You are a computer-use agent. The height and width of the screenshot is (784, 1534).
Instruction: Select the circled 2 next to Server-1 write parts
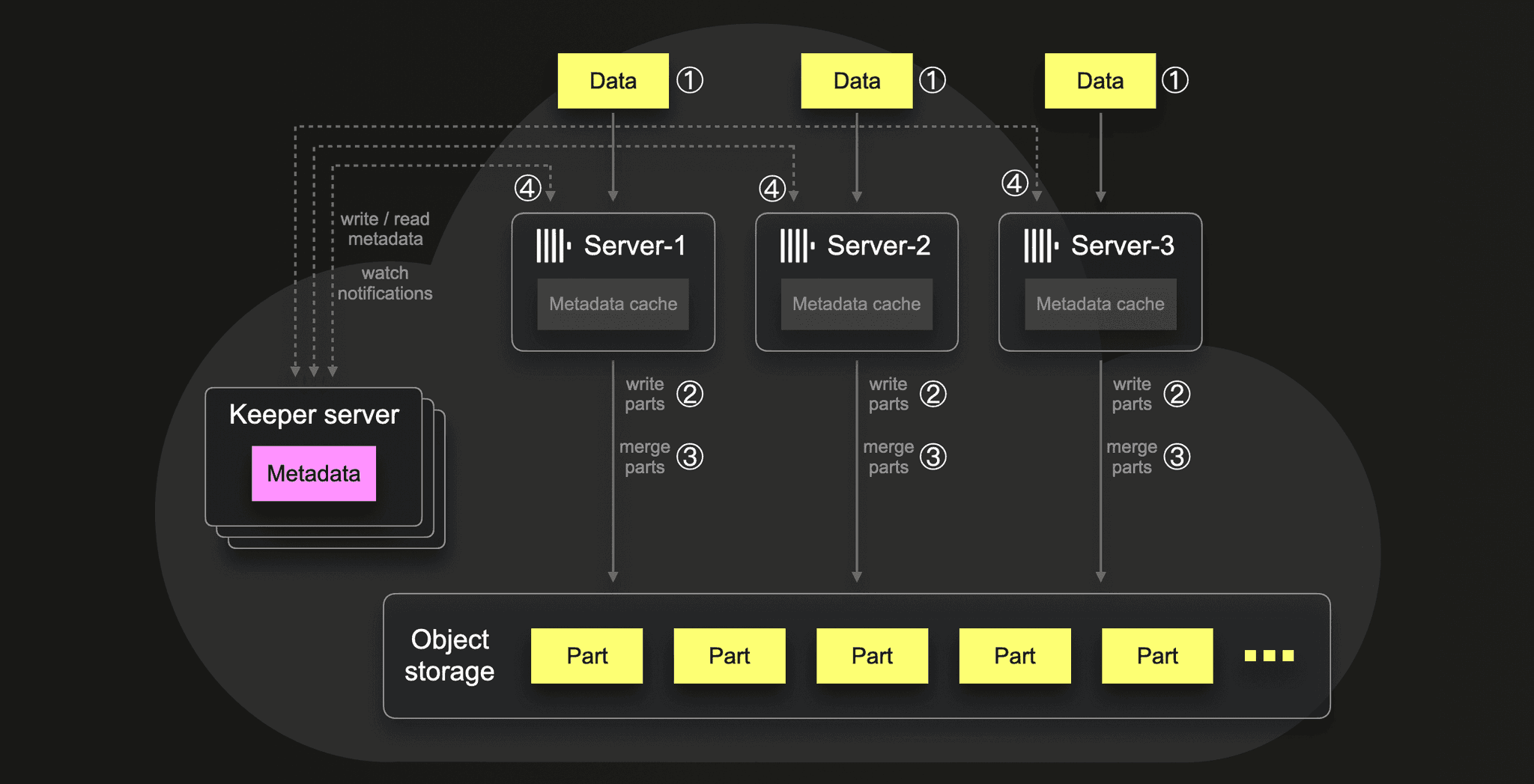pos(690,394)
